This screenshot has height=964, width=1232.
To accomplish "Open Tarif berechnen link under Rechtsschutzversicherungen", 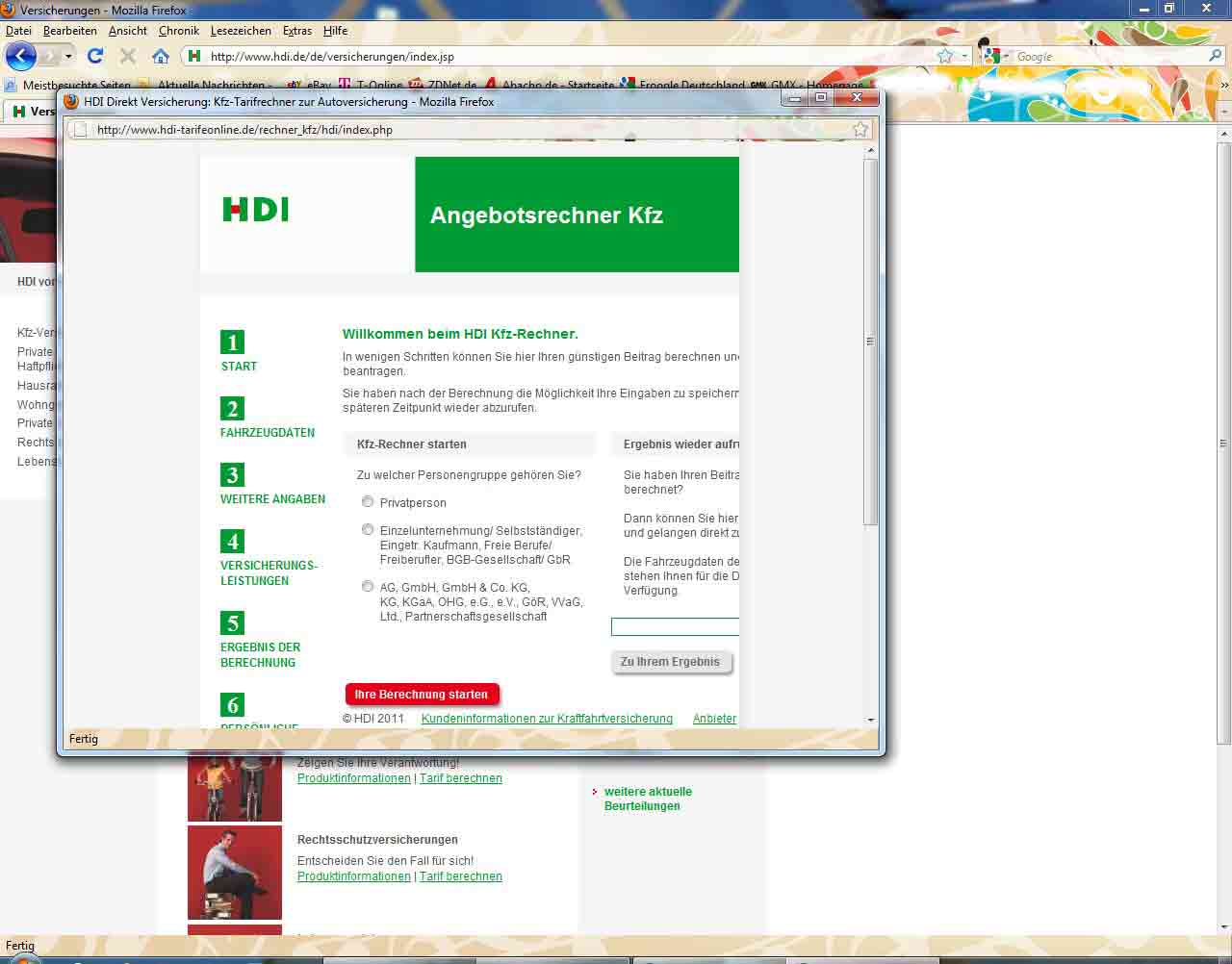I will (x=461, y=876).
